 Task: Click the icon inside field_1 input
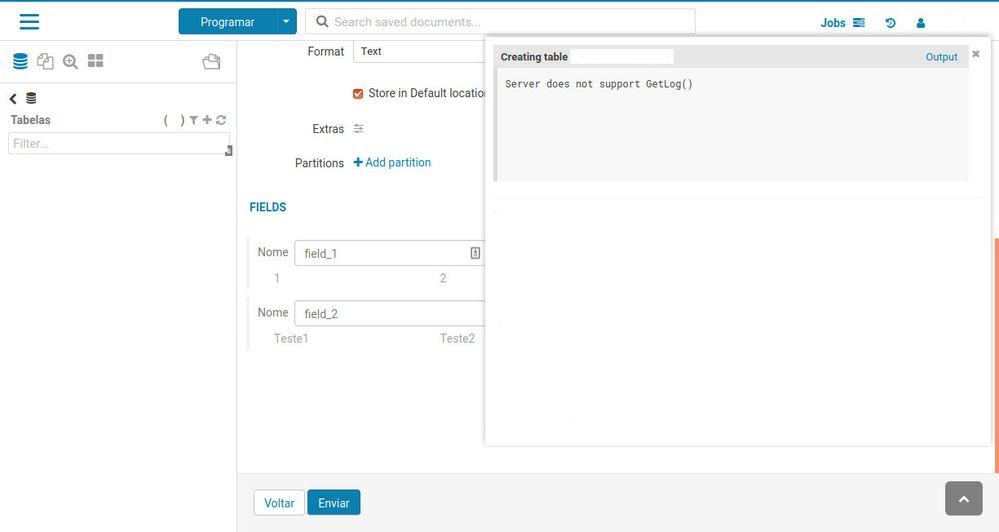point(475,253)
